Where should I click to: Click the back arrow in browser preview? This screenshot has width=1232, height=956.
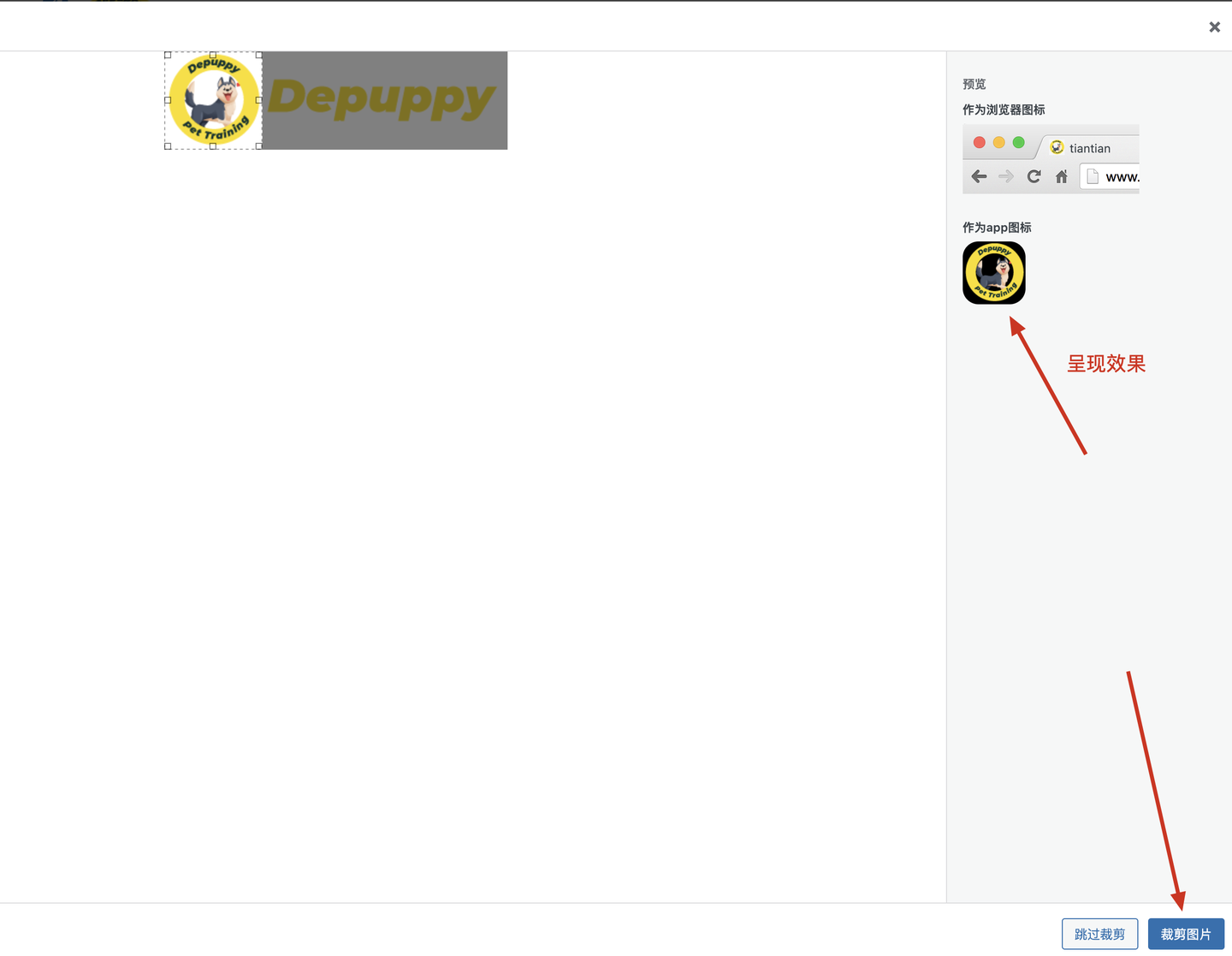pyautogui.click(x=980, y=176)
